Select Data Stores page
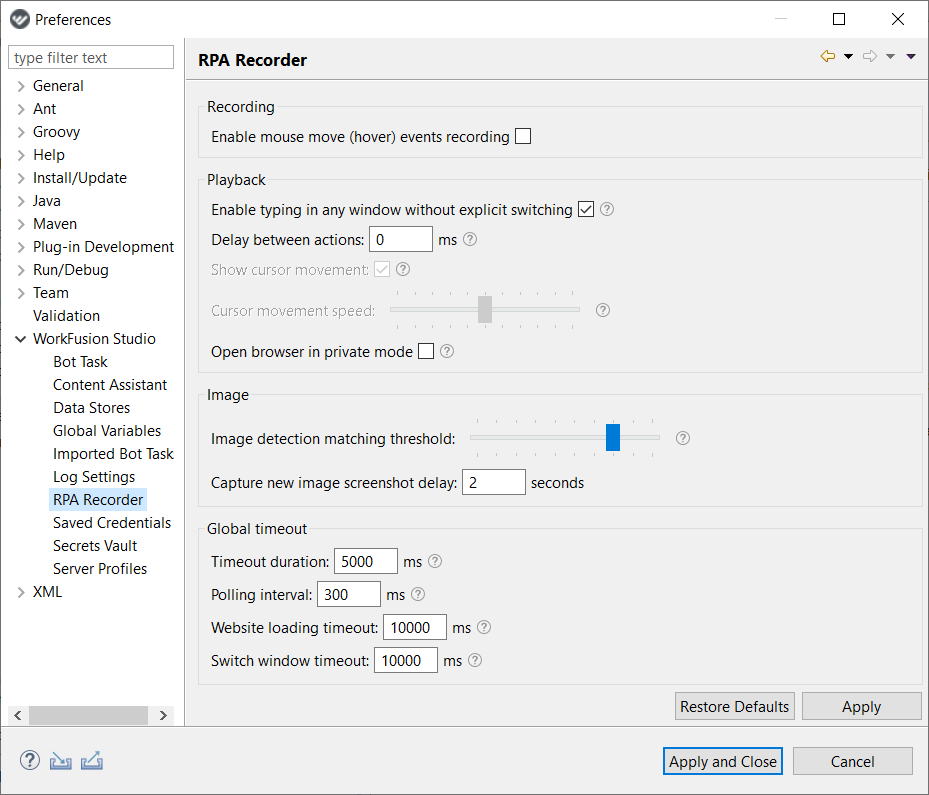Screen dimensions: 929x795 [92, 408]
